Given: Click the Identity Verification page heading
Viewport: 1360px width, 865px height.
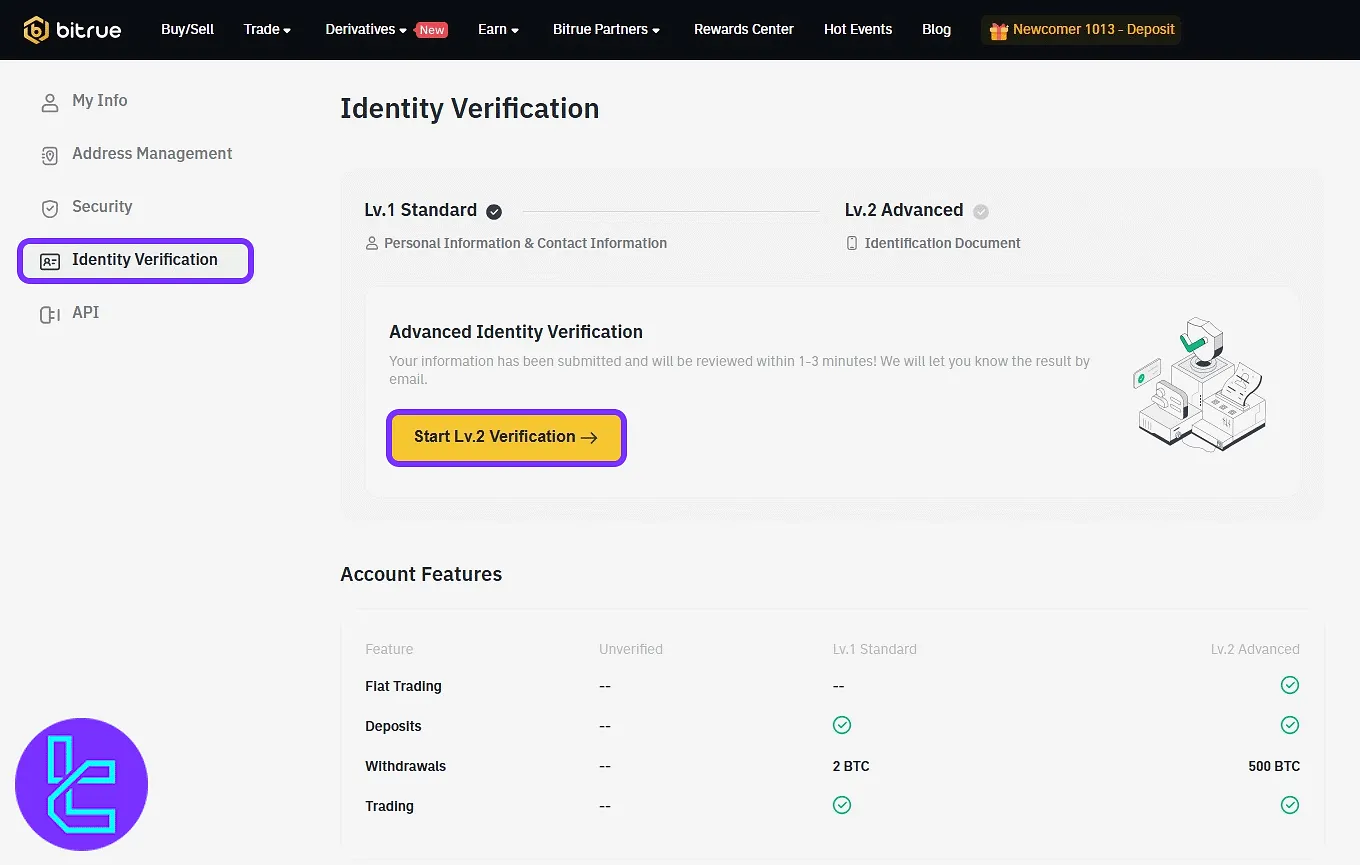Looking at the screenshot, I should click(470, 109).
